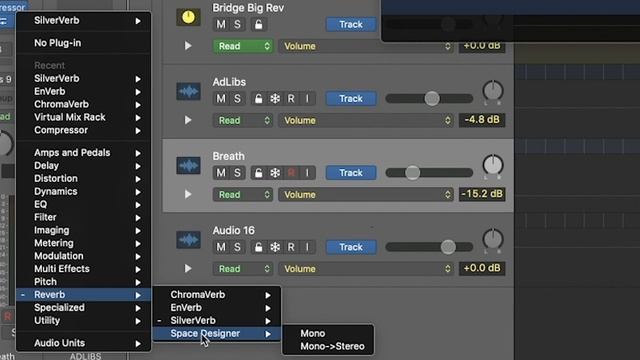Click the Breath waveform track icon
This screenshot has width=640, height=360.
point(188,166)
